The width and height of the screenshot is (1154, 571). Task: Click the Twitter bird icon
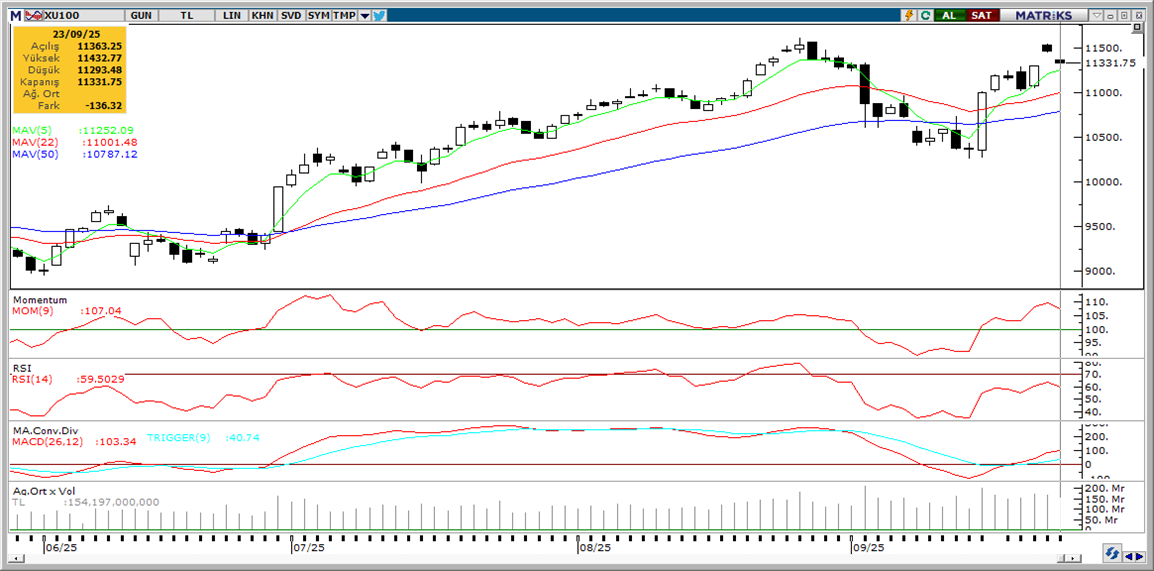pyautogui.click(x=379, y=15)
